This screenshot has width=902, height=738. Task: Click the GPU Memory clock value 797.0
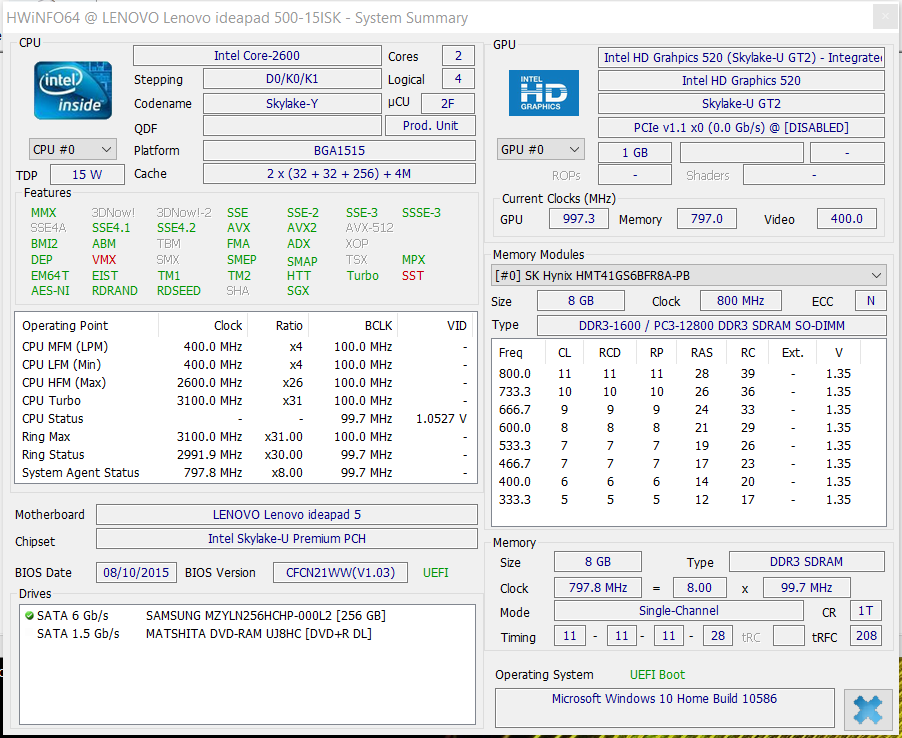(x=707, y=219)
